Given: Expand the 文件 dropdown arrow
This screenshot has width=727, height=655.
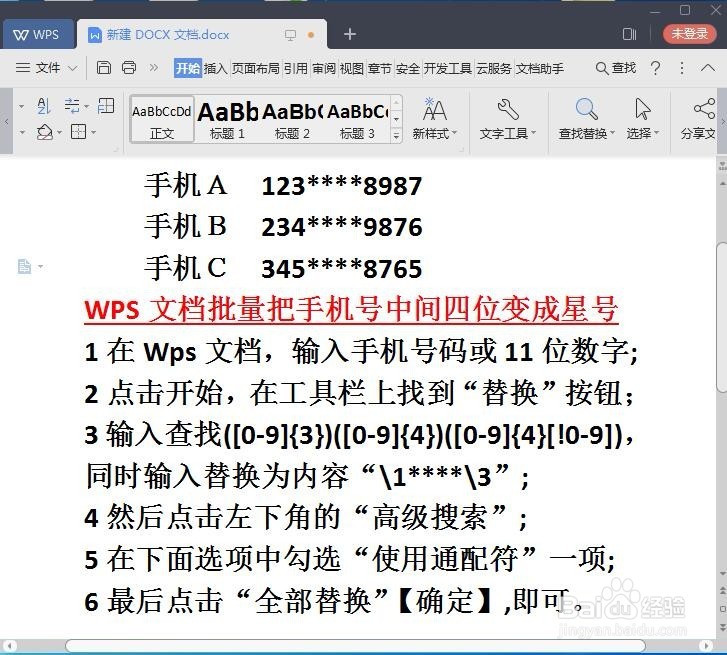Looking at the screenshot, I should (x=72, y=69).
